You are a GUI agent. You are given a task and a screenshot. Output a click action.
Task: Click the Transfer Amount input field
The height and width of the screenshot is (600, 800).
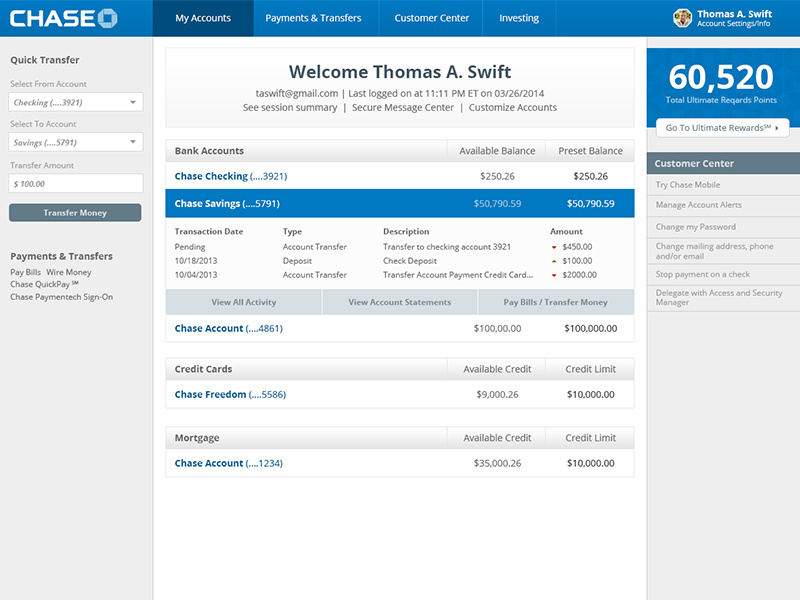76,184
